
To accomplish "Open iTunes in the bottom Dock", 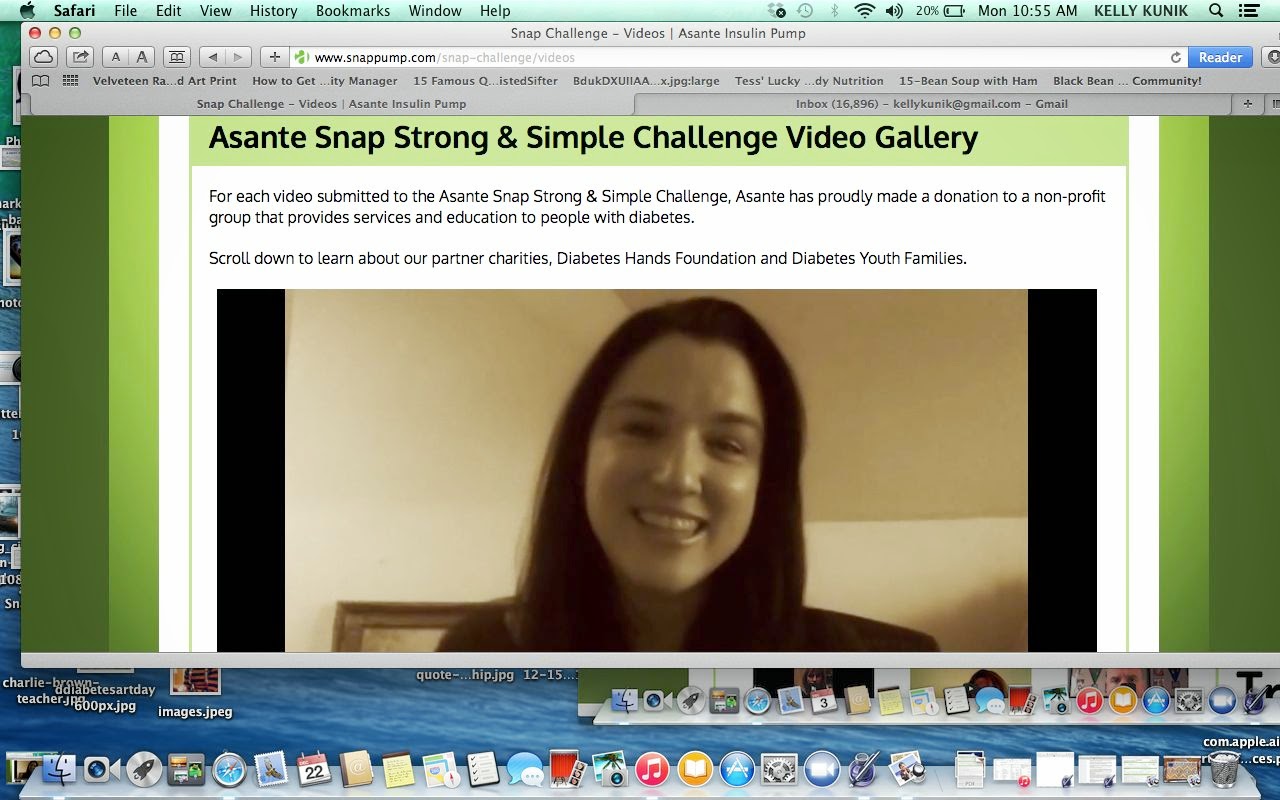I will (651, 769).
